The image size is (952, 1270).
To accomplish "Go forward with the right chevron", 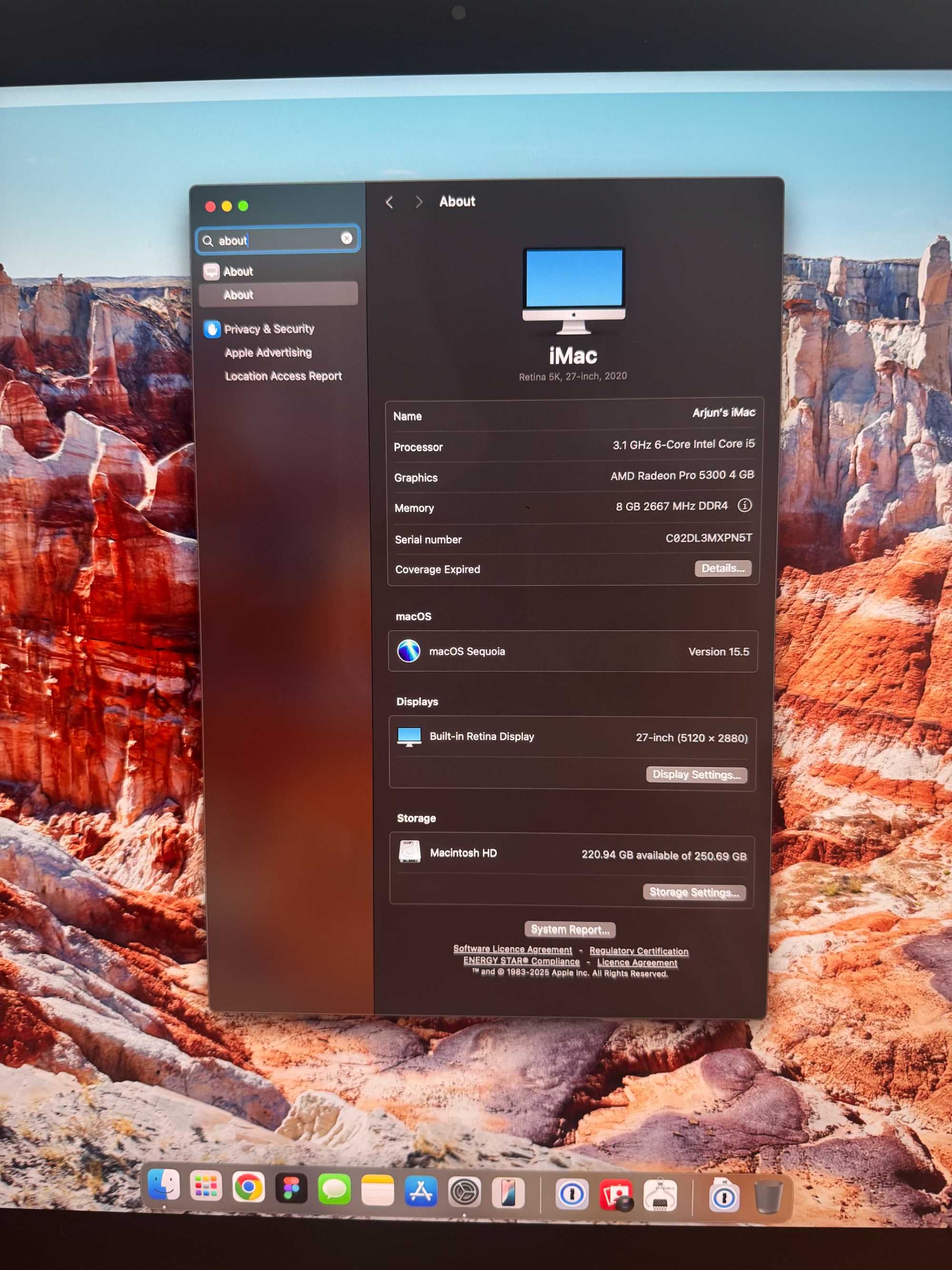I will tap(418, 202).
